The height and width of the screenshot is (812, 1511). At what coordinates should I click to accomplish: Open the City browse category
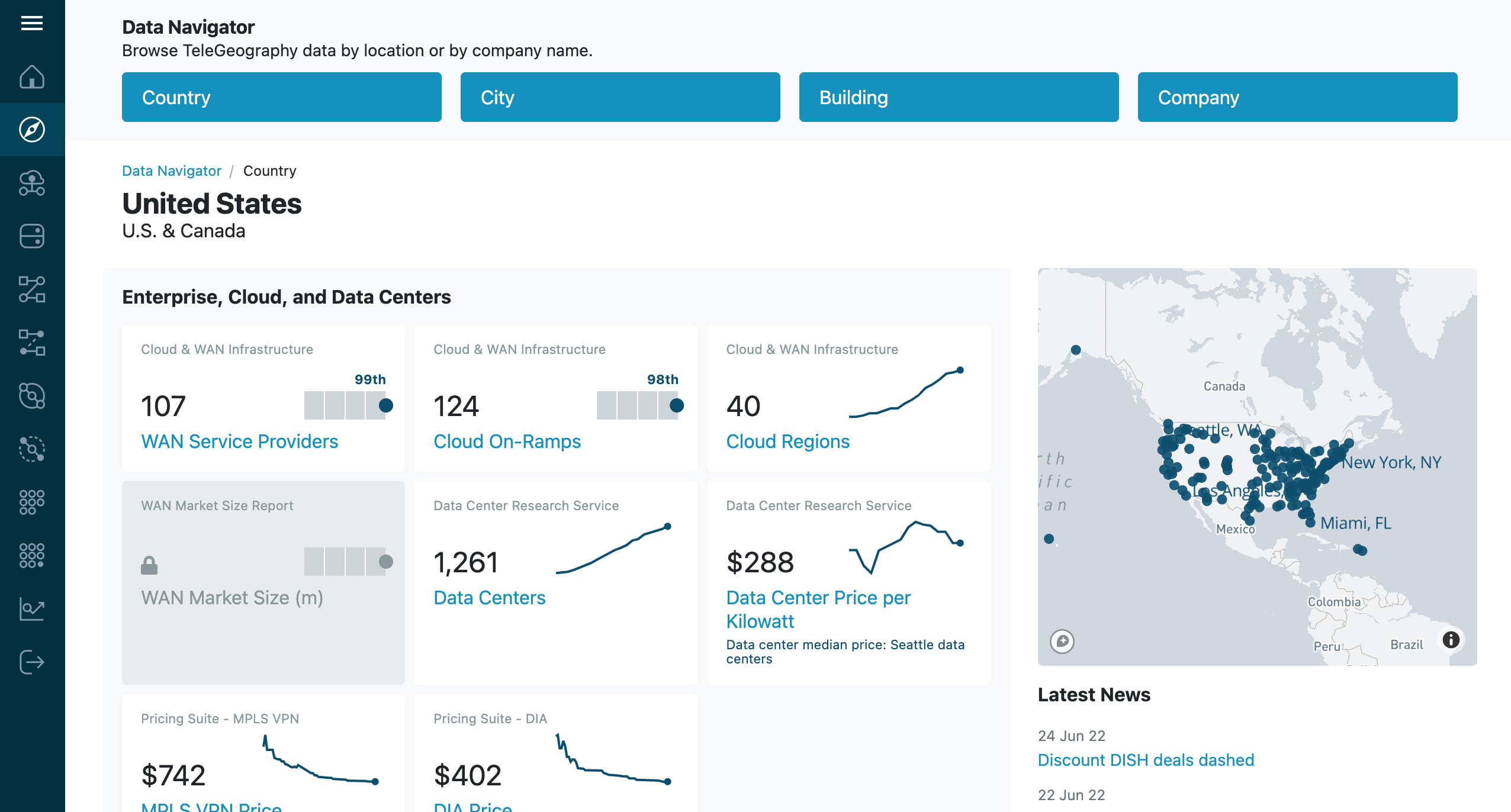tap(620, 97)
